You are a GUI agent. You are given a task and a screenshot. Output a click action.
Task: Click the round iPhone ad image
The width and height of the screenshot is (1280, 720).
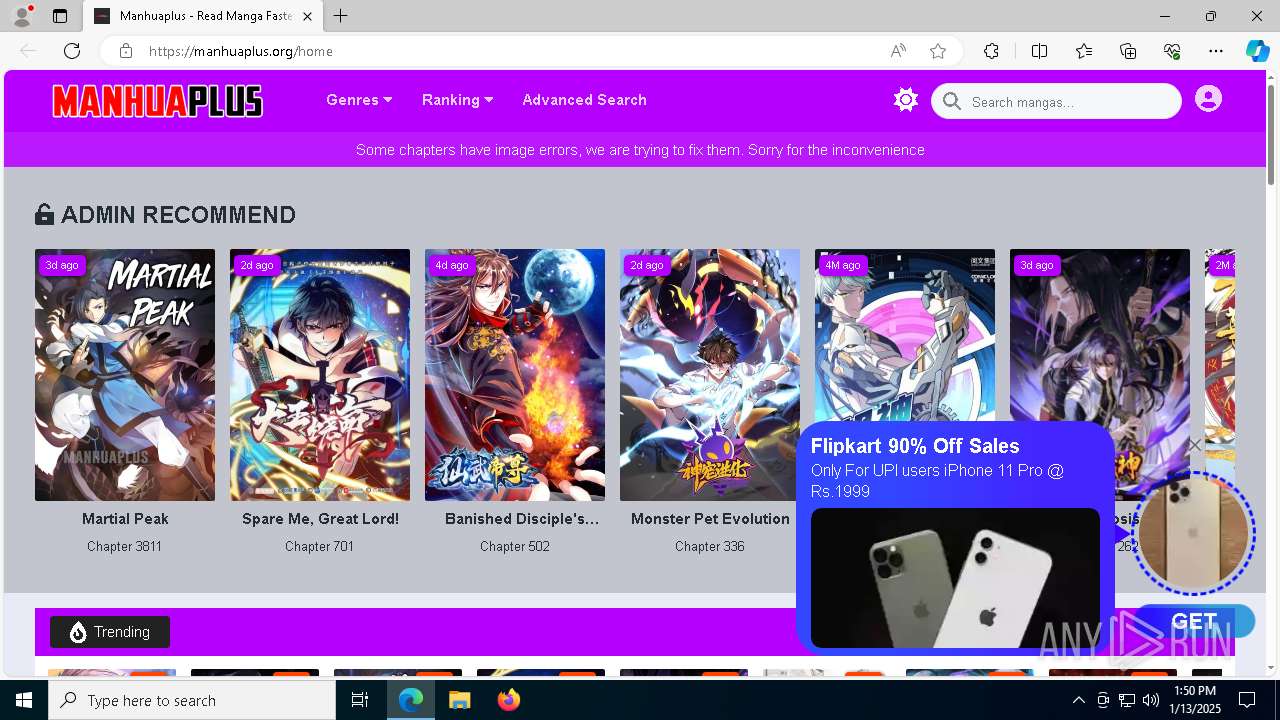(1192, 533)
